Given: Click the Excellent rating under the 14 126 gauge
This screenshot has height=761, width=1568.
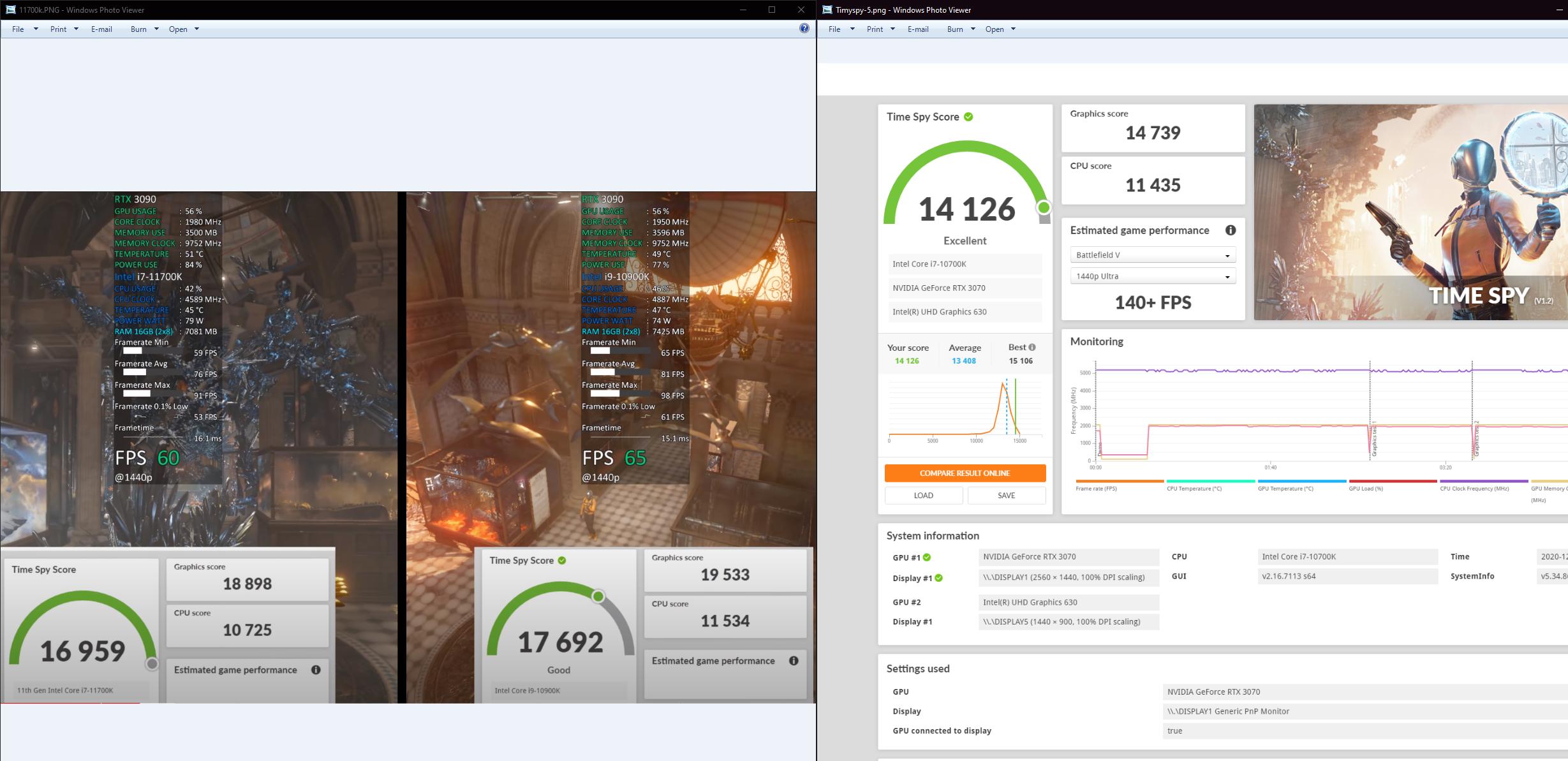Looking at the screenshot, I should click(x=965, y=241).
